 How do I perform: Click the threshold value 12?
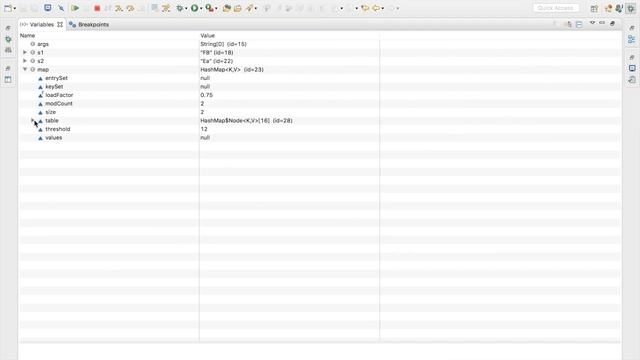(204, 129)
